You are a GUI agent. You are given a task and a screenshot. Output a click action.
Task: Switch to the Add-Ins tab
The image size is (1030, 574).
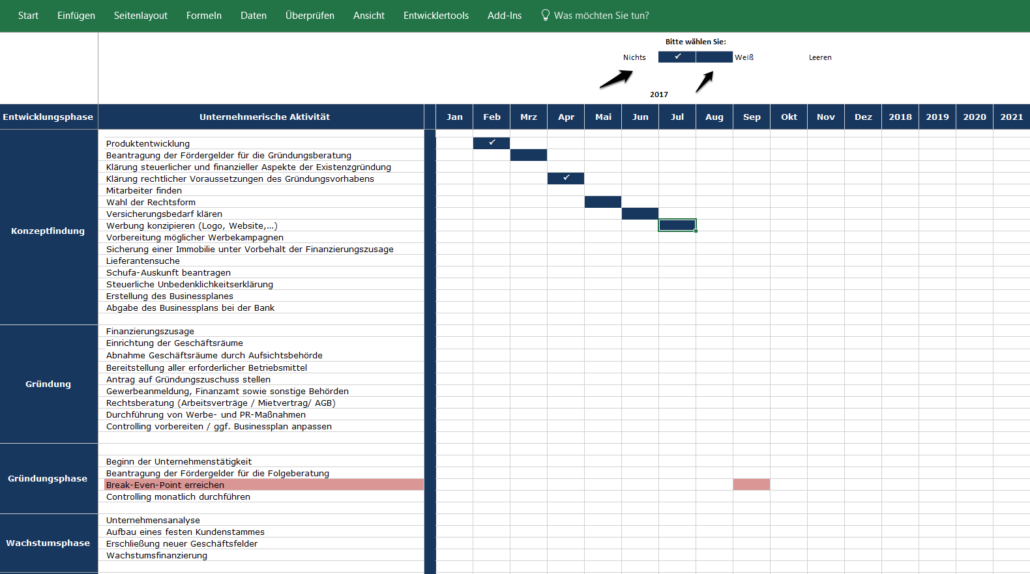pos(504,15)
